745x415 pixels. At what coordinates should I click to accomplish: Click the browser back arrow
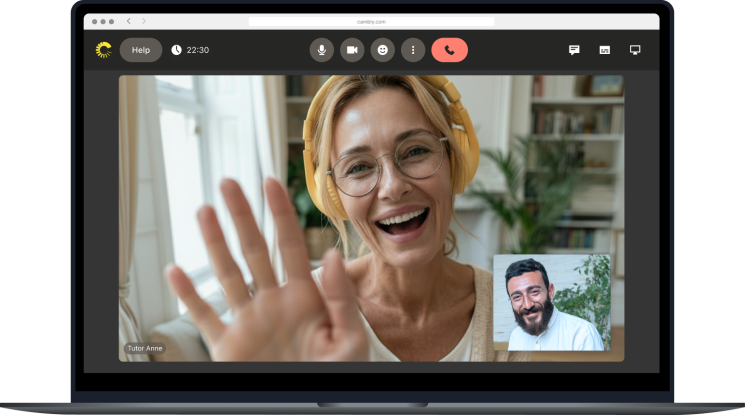tap(129, 21)
